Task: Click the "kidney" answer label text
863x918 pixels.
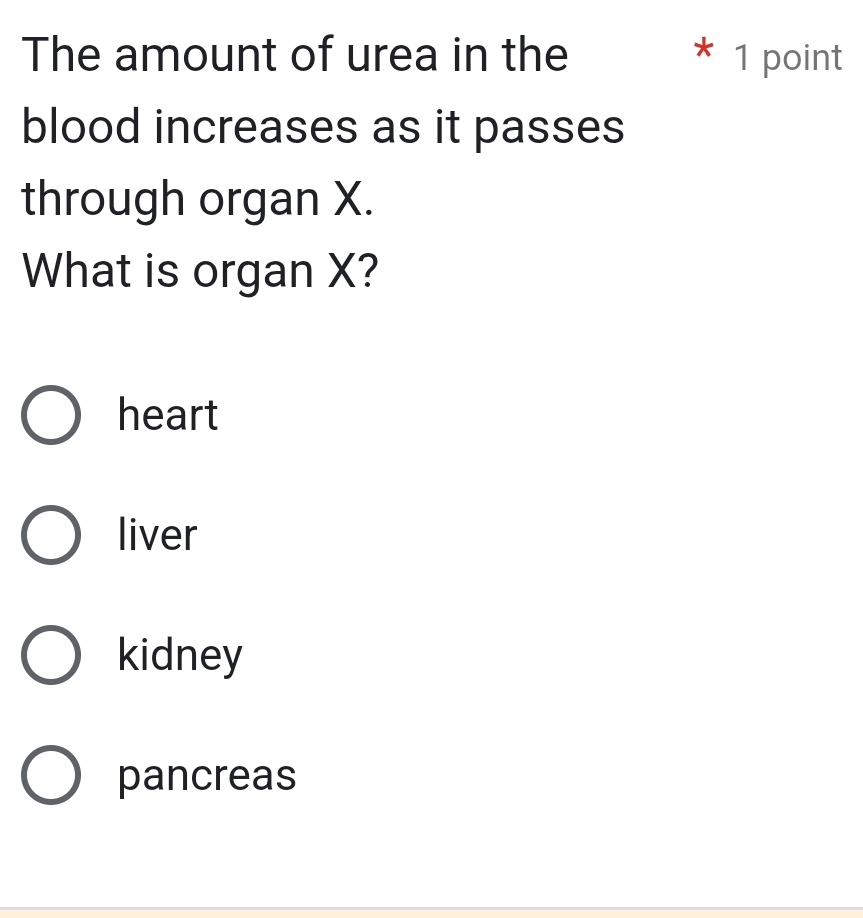Action: pos(180,656)
